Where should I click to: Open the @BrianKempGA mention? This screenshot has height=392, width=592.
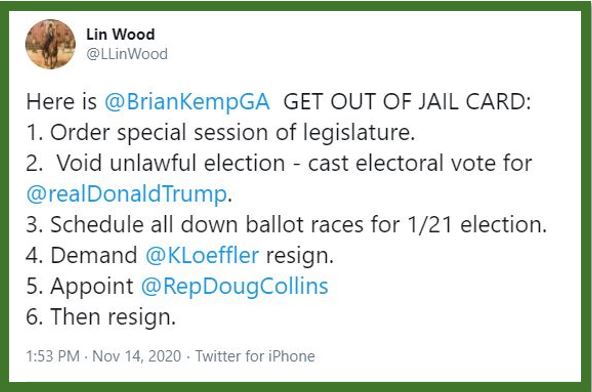tap(187, 102)
